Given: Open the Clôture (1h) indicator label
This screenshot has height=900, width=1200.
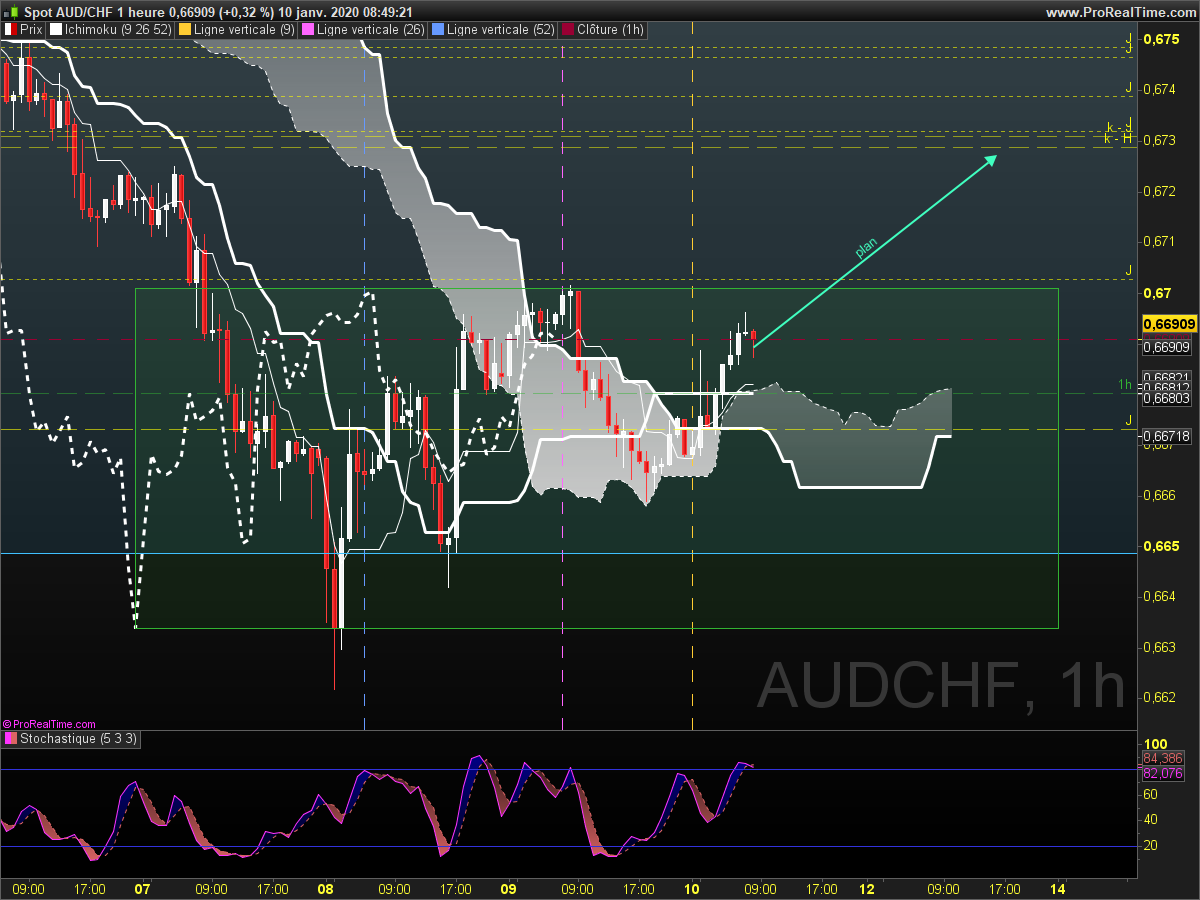Looking at the screenshot, I should click(603, 30).
